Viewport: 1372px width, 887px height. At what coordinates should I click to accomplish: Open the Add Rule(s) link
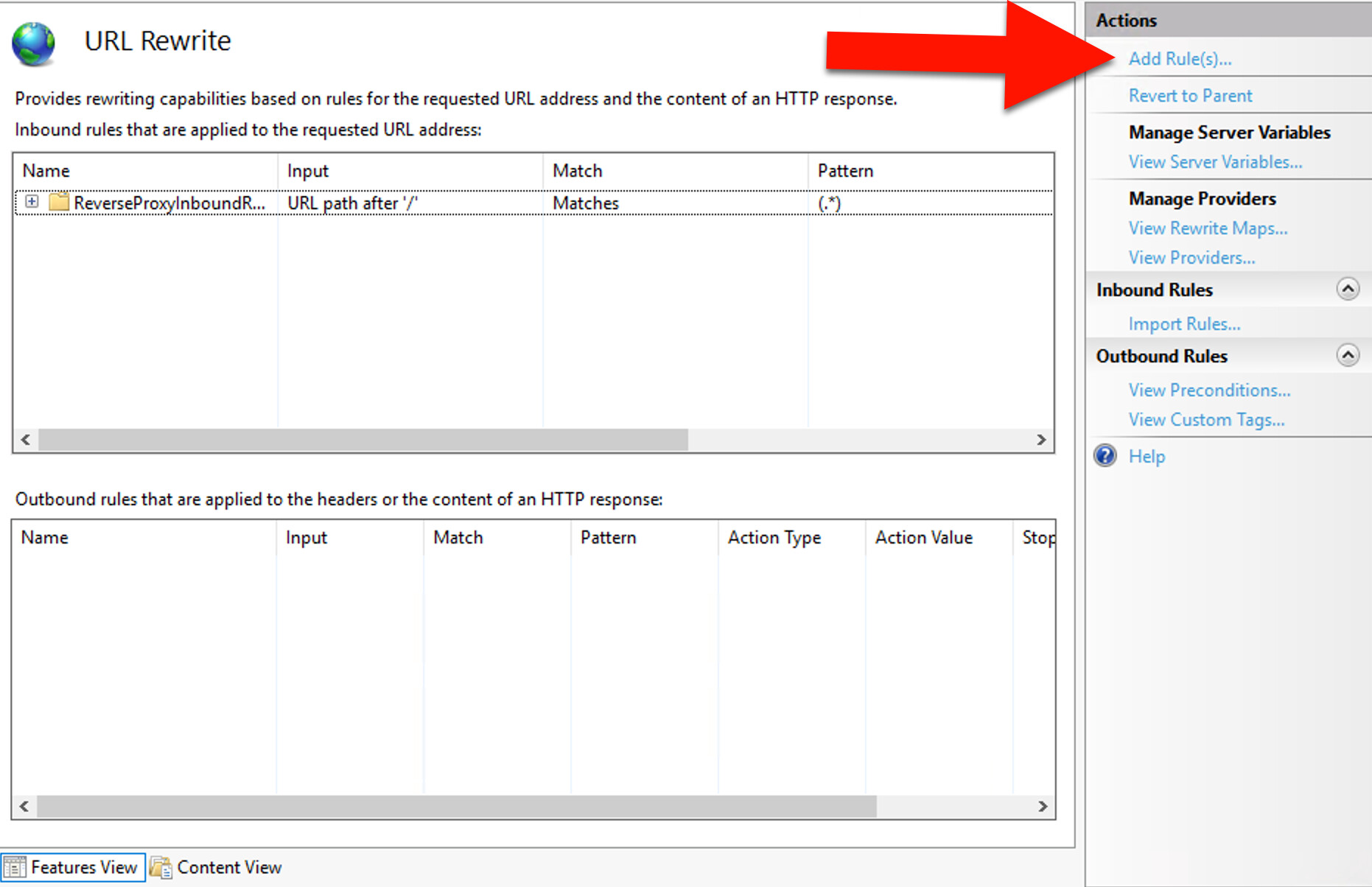tap(1180, 59)
